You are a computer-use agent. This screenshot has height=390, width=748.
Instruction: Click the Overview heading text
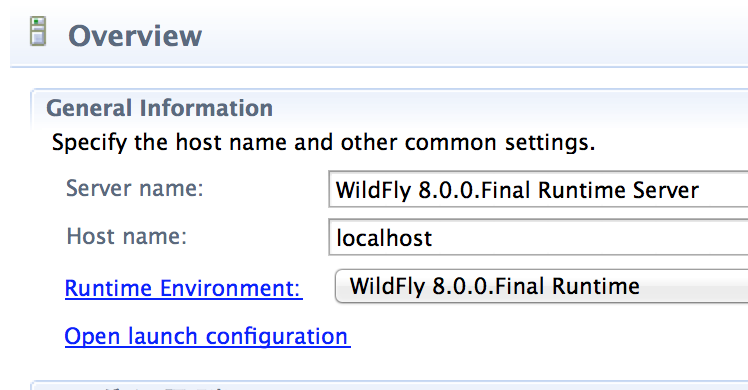point(135,36)
